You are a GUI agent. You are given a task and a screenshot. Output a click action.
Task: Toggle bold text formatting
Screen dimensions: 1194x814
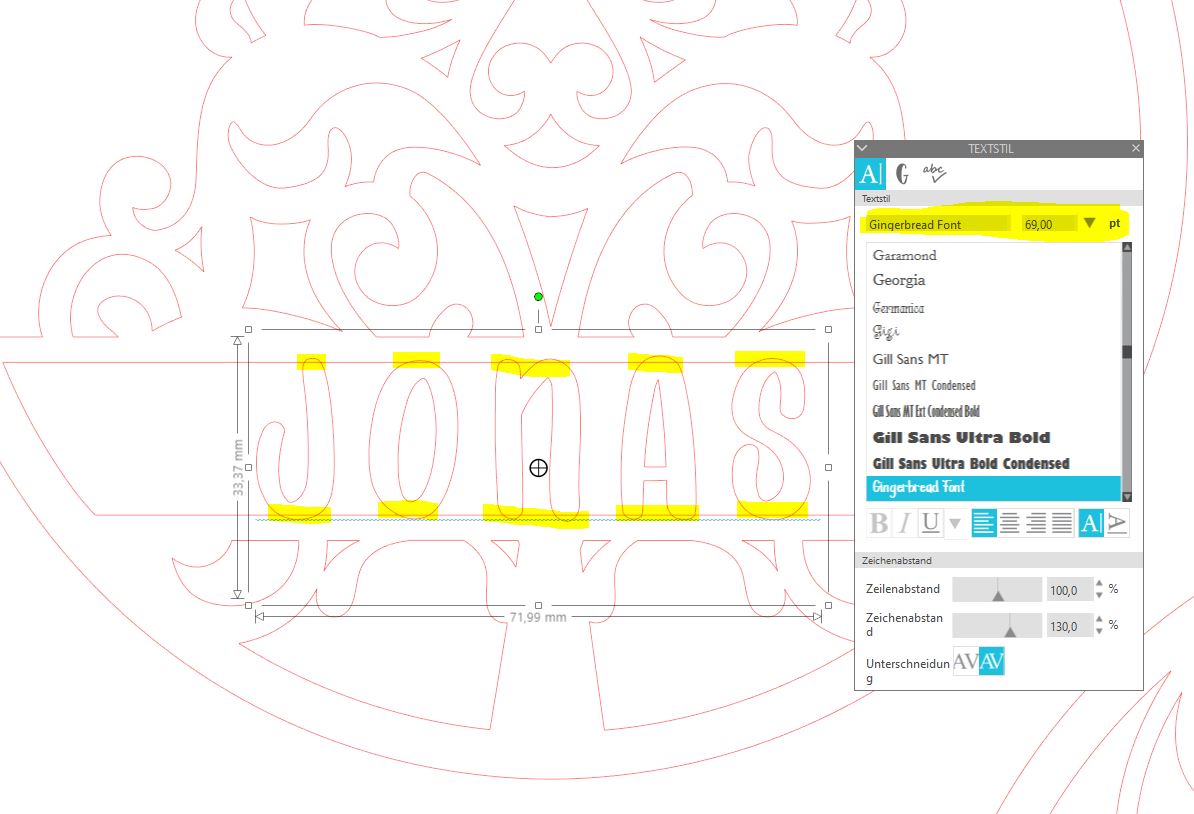click(x=879, y=523)
